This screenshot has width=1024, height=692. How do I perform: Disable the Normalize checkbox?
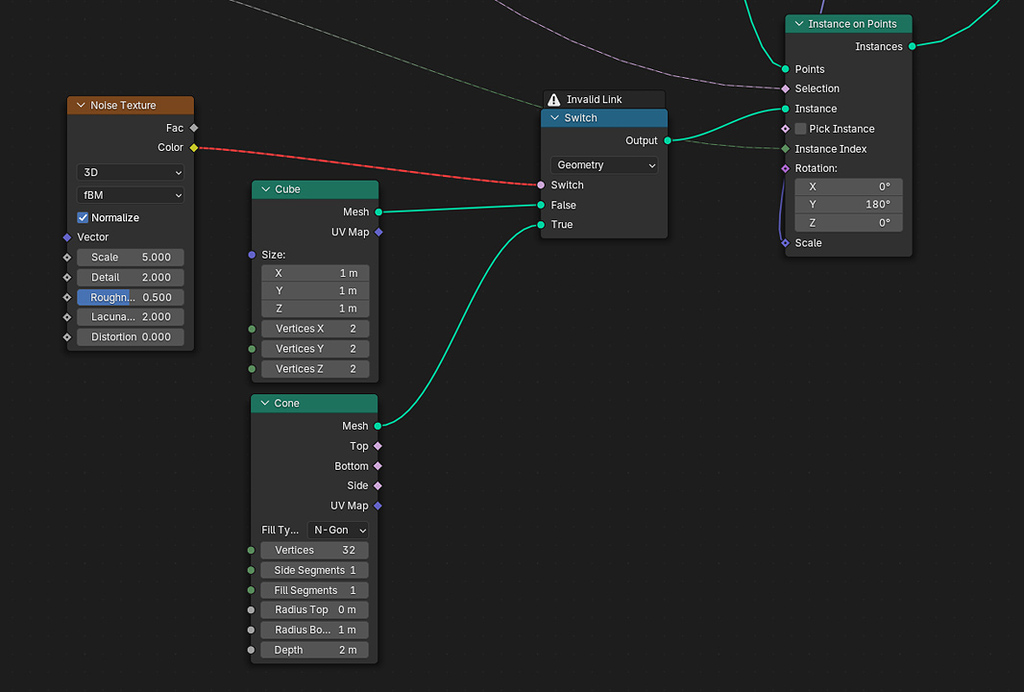83,217
